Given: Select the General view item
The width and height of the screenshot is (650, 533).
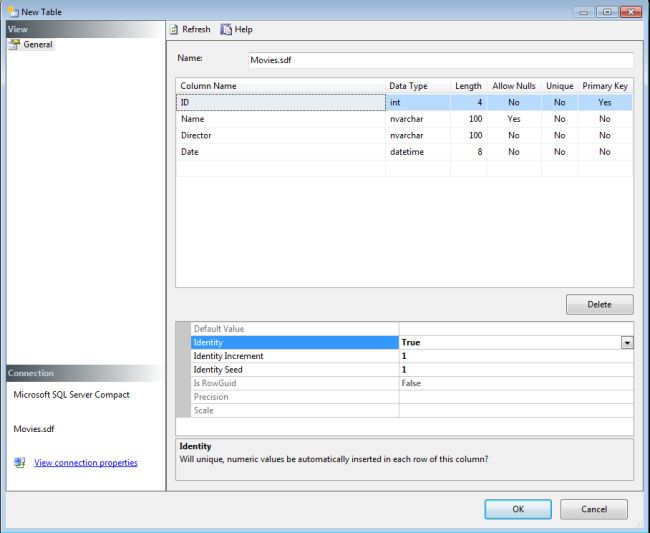Looking at the screenshot, I should pos(31,44).
